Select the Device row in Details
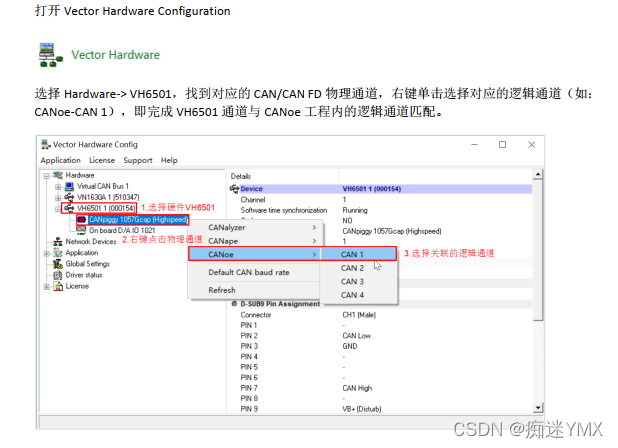 pyautogui.click(x=381, y=189)
